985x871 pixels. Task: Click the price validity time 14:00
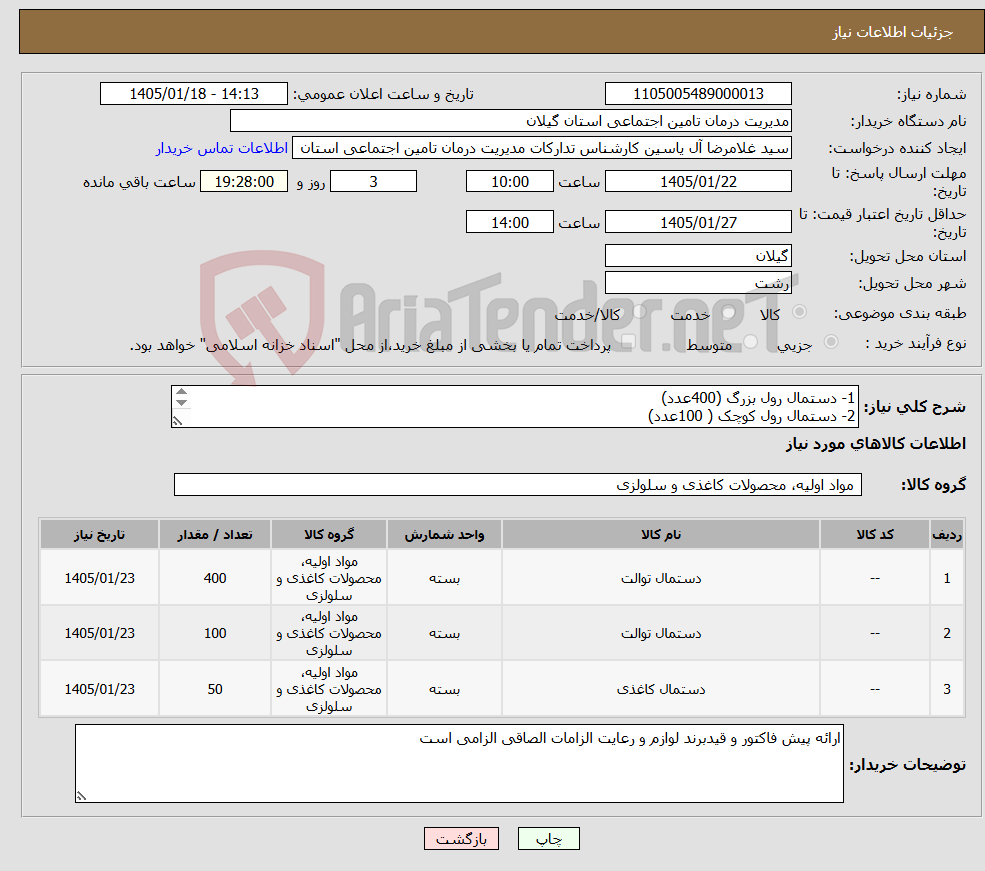(x=509, y=222)
